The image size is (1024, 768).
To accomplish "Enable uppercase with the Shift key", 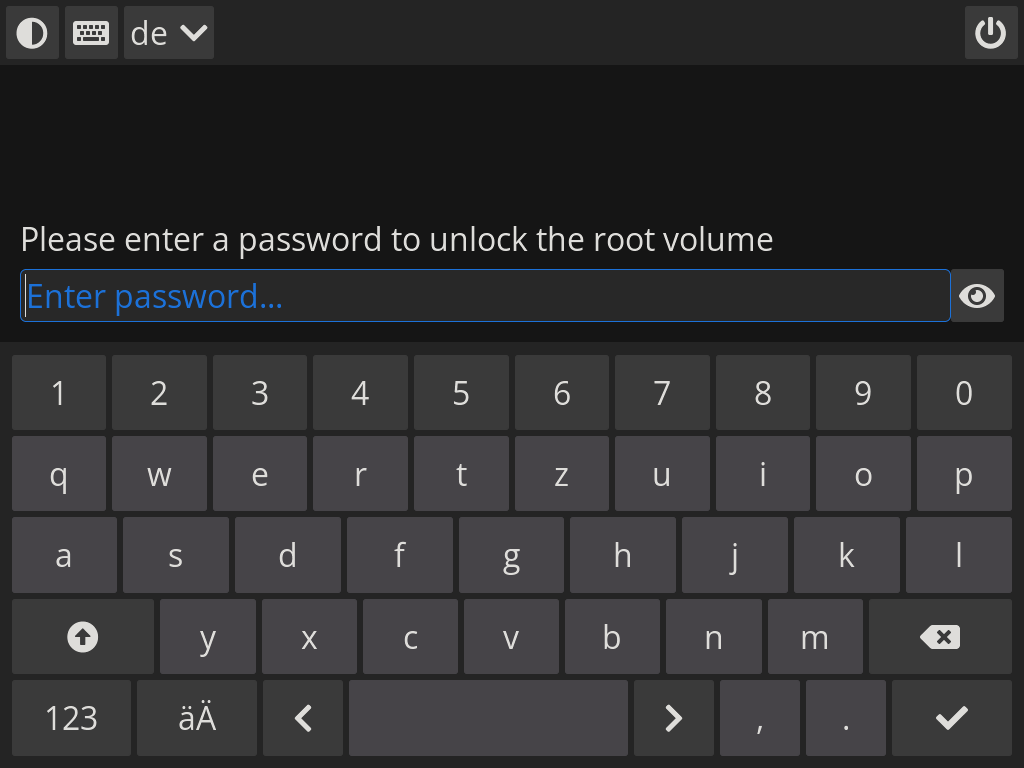I will pyautogui.click(x=82, y=636).
